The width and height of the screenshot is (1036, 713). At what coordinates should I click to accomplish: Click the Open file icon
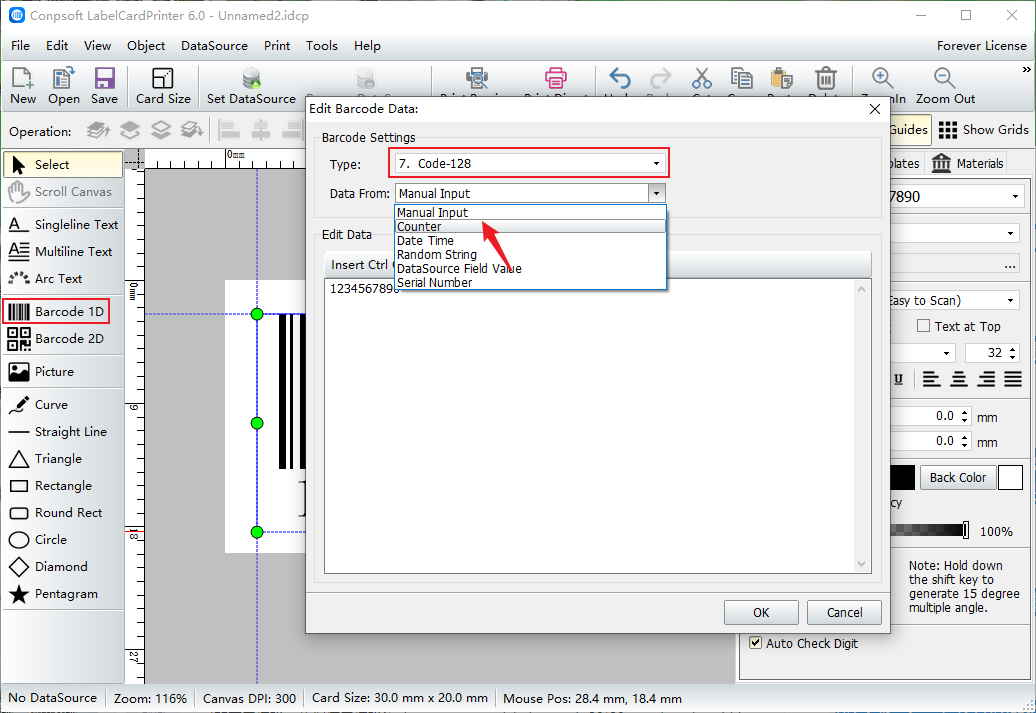pyautogui.click(x=63, y=85)
